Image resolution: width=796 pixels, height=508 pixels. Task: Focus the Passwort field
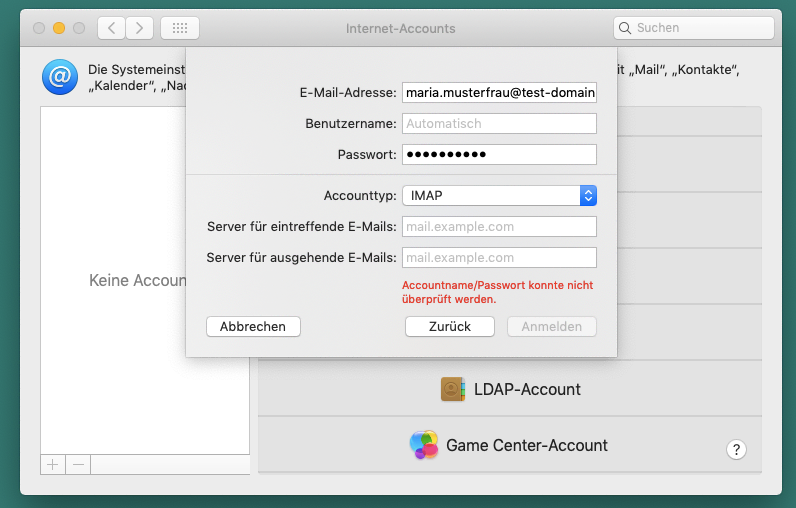click(x=499, y=155)
